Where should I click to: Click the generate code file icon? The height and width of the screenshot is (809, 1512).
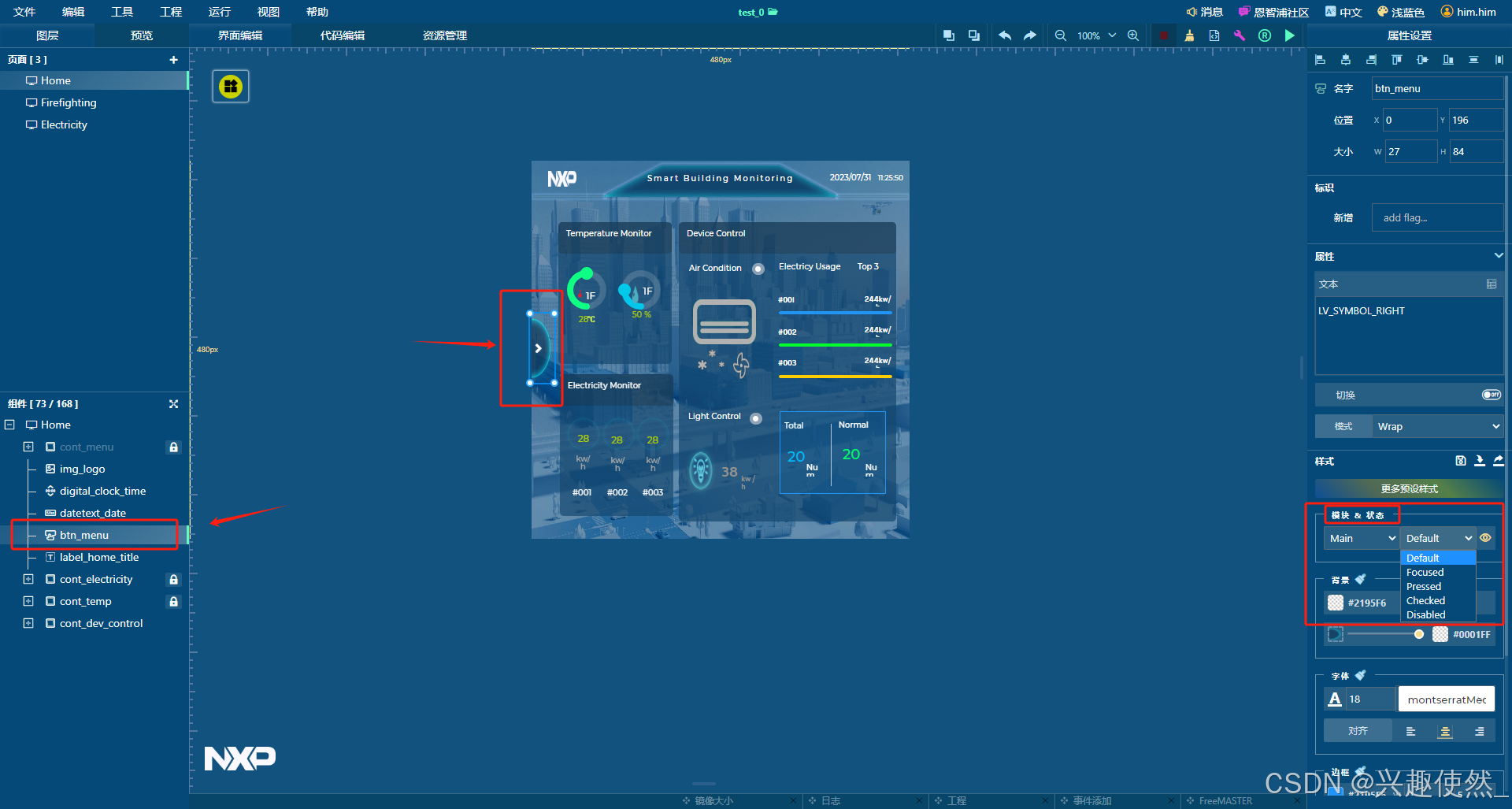[x=1214, y=35]
